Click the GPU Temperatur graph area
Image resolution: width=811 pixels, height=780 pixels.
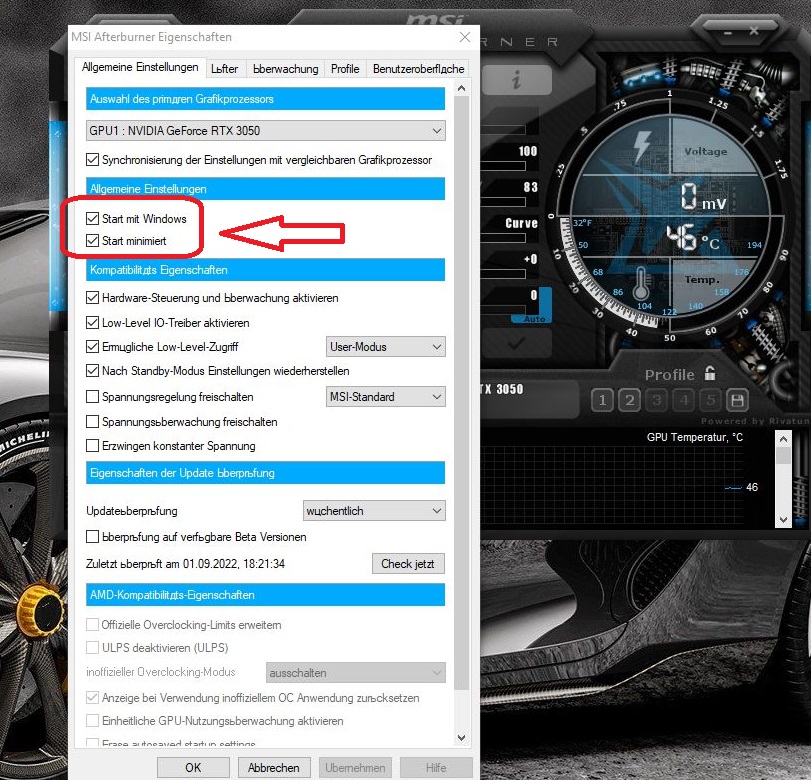pos(613,486)
